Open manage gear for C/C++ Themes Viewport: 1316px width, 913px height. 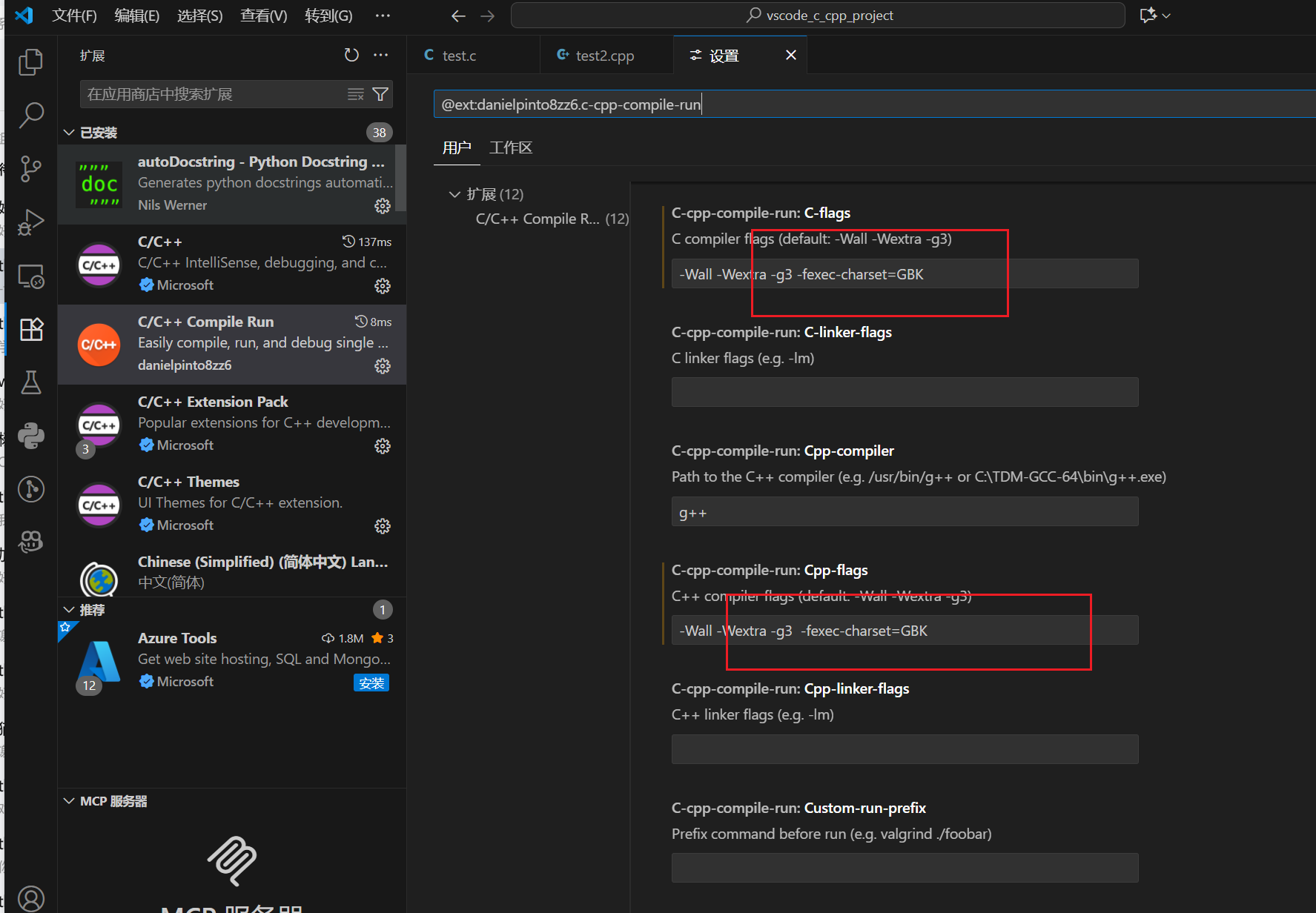pyautogui.click(x=383, y=525)
